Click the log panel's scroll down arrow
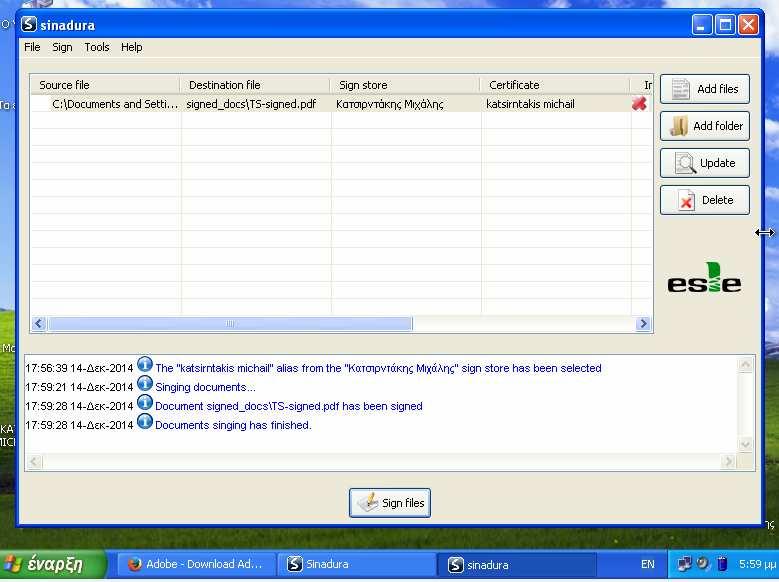Image resolution: width=779 pixels, height=582 pixels. tap(745, 444)
